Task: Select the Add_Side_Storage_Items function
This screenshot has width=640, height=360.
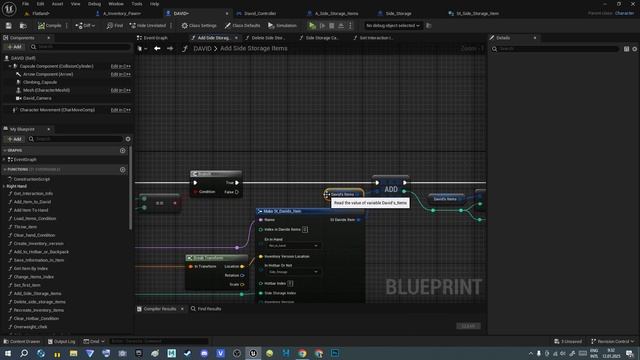Action: (38, 293)
